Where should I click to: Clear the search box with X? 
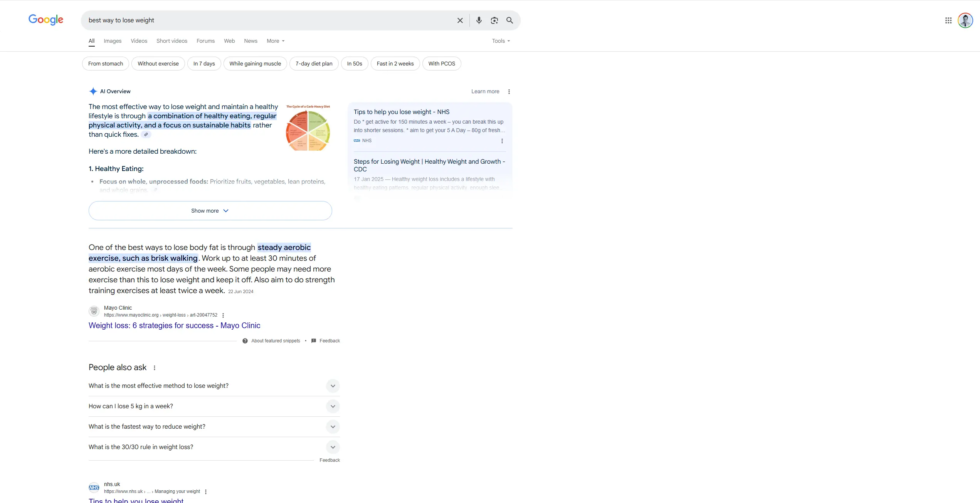460,21
